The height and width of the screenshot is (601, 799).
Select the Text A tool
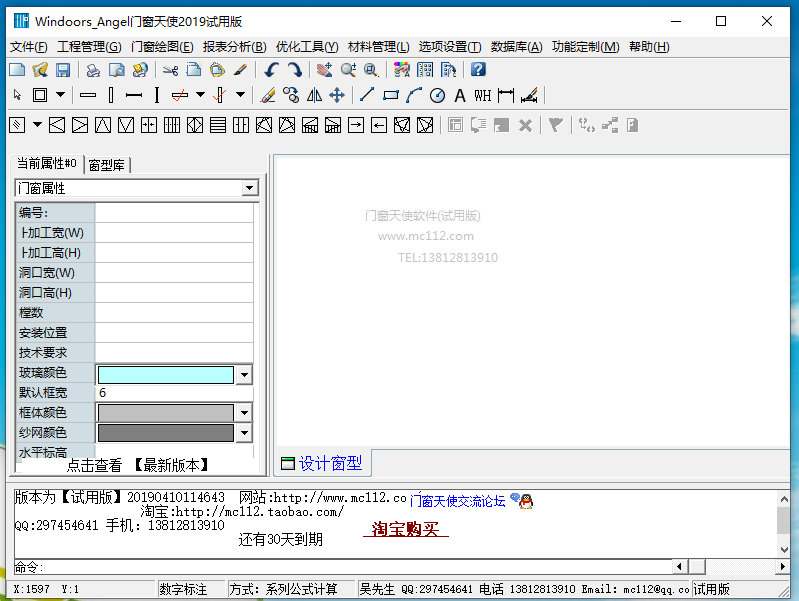click(460, 95)
